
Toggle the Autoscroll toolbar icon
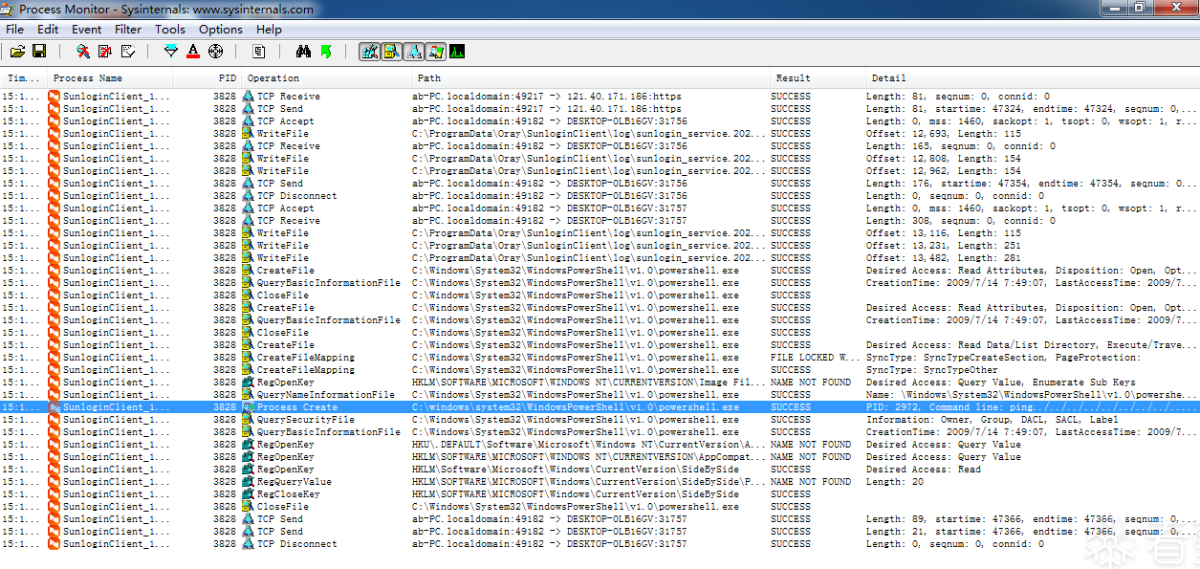[104, 52]
